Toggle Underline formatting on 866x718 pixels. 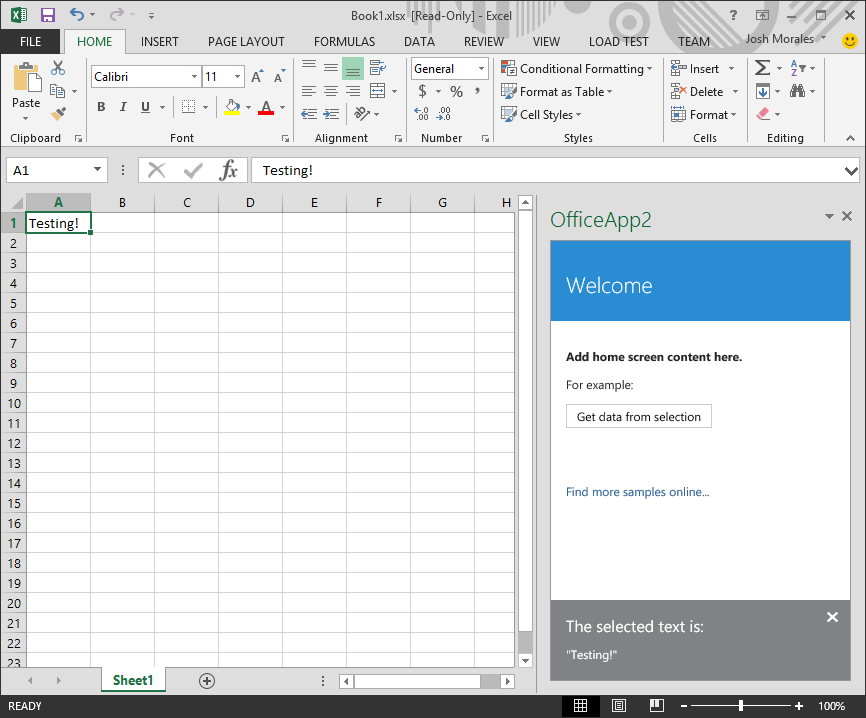point(143,106)
